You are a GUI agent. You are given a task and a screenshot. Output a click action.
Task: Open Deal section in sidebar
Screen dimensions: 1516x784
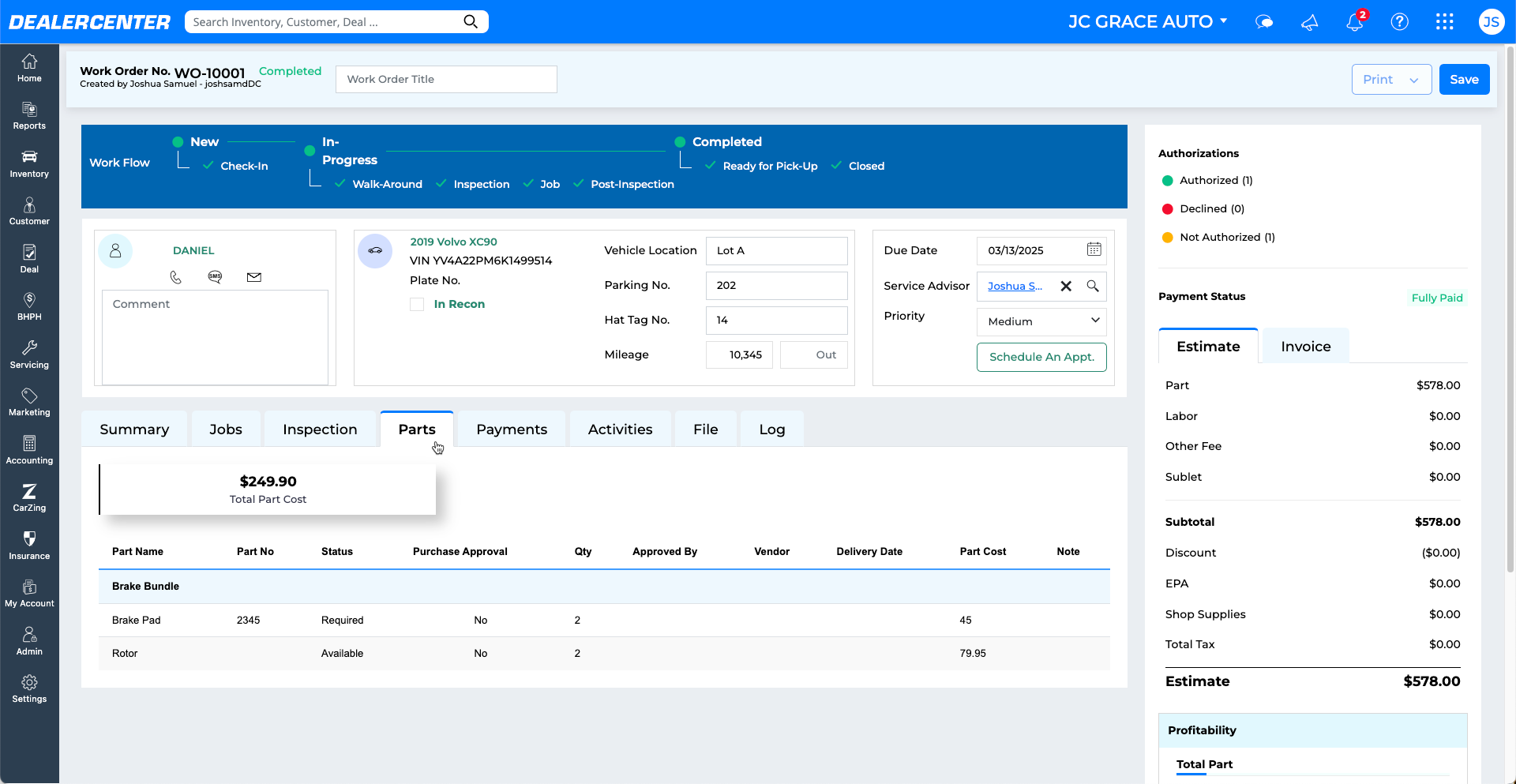[x=29, y=259]
